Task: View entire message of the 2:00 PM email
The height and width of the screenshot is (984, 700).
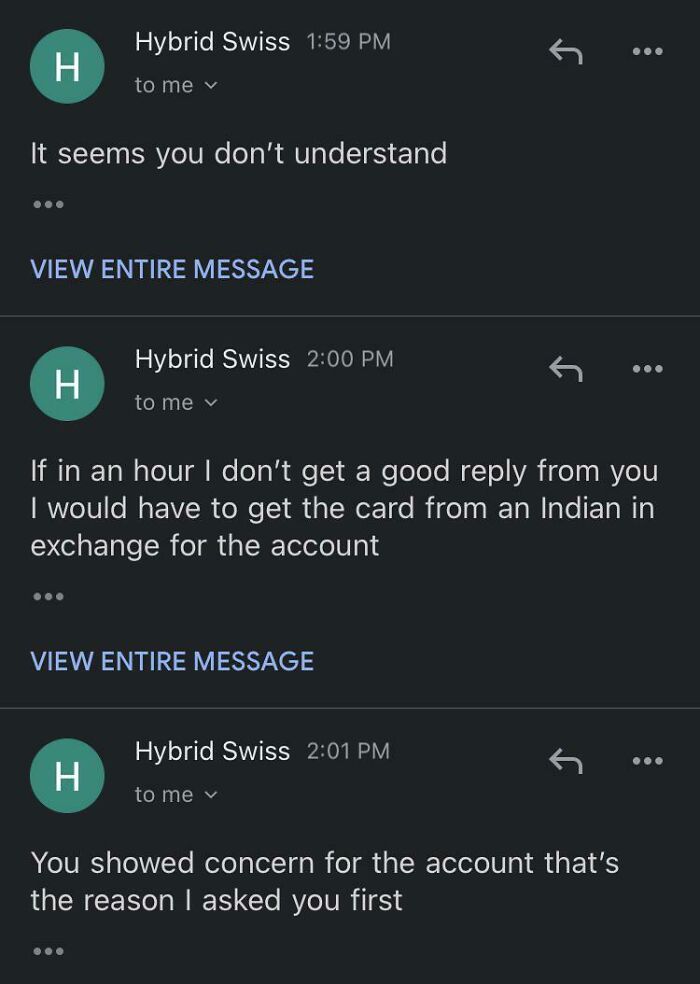Action: [x=172, y=661]
